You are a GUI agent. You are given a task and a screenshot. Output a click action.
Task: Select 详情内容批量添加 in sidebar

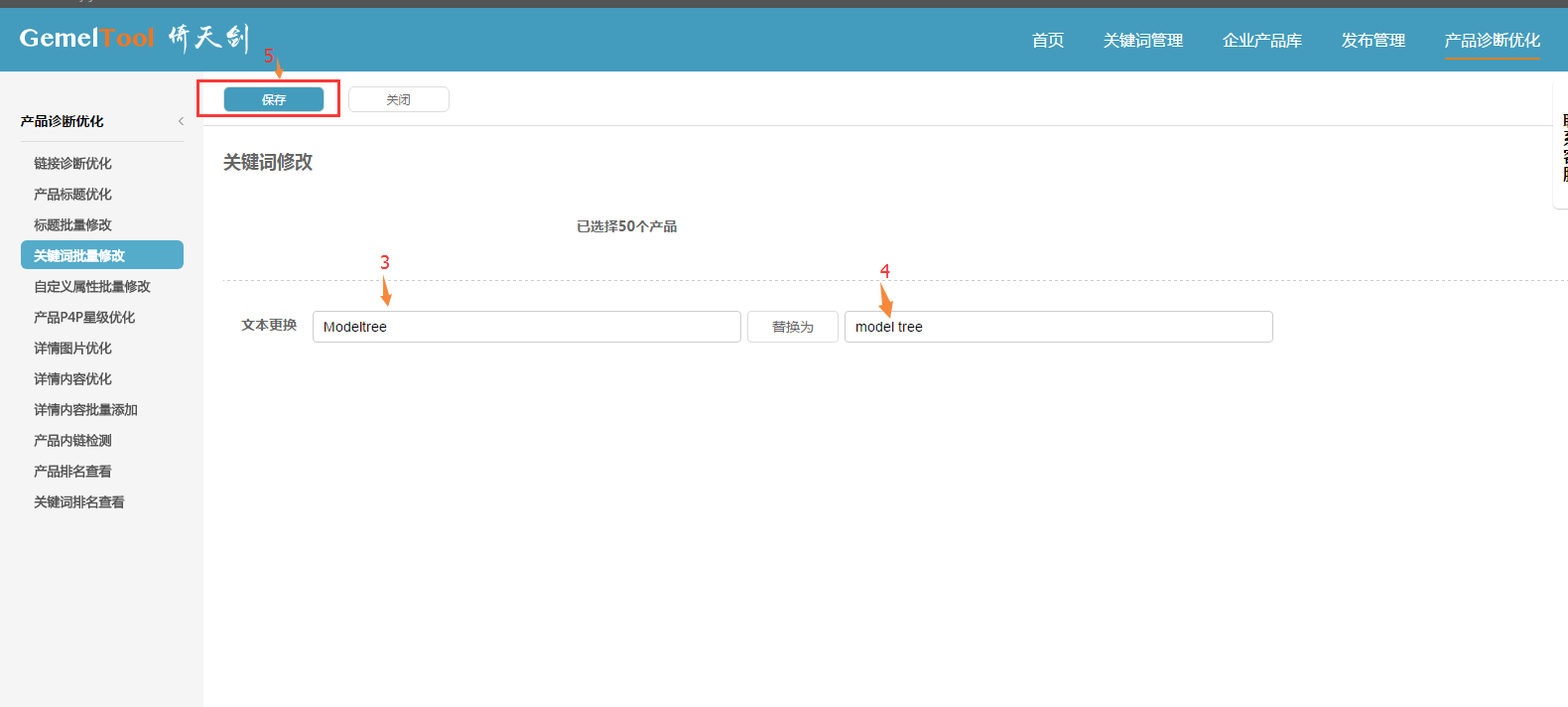85,409
